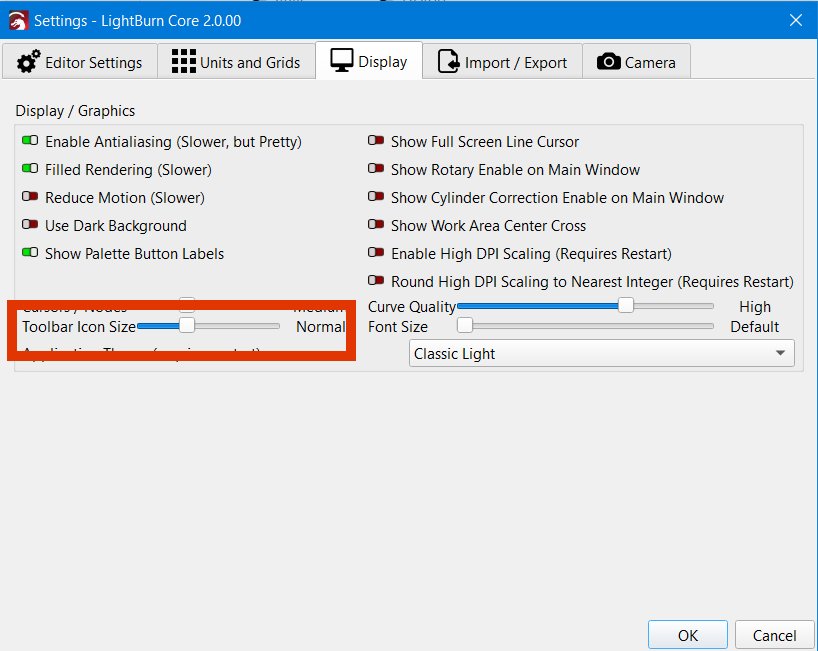Click the Toolbar Icon Size slider handle
The height and width of the screenshot is (651, 818).
186,326
